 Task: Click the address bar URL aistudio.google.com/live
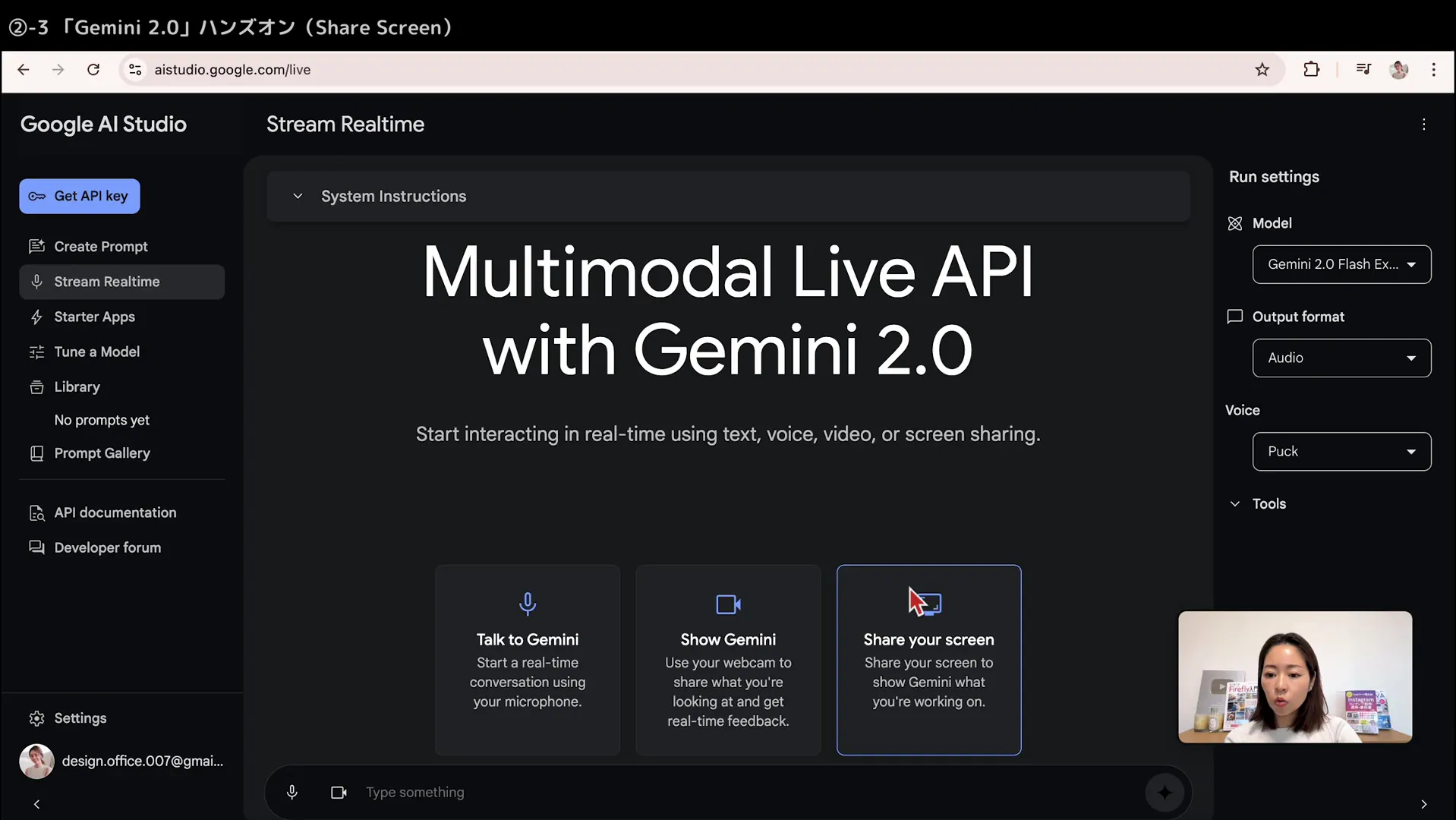coord(232,70)
